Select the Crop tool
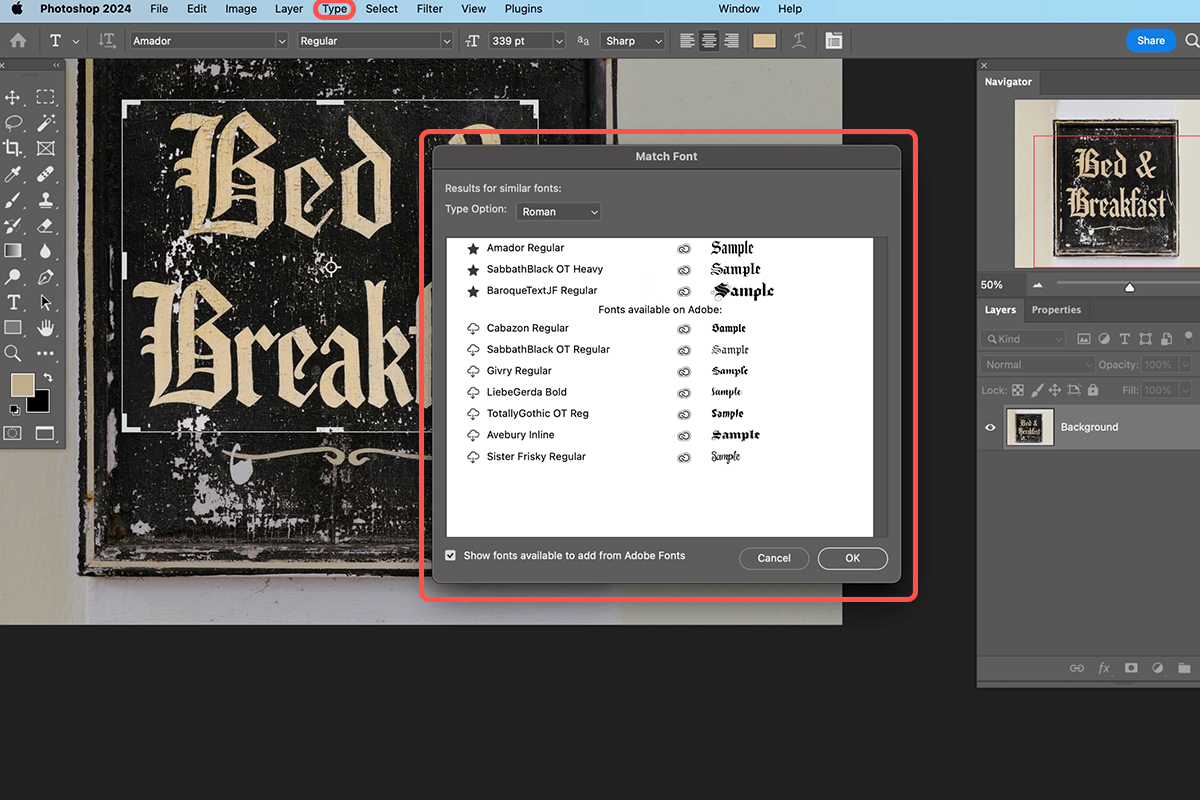This screenshot has height=800, width=1200. pos(13,148)
